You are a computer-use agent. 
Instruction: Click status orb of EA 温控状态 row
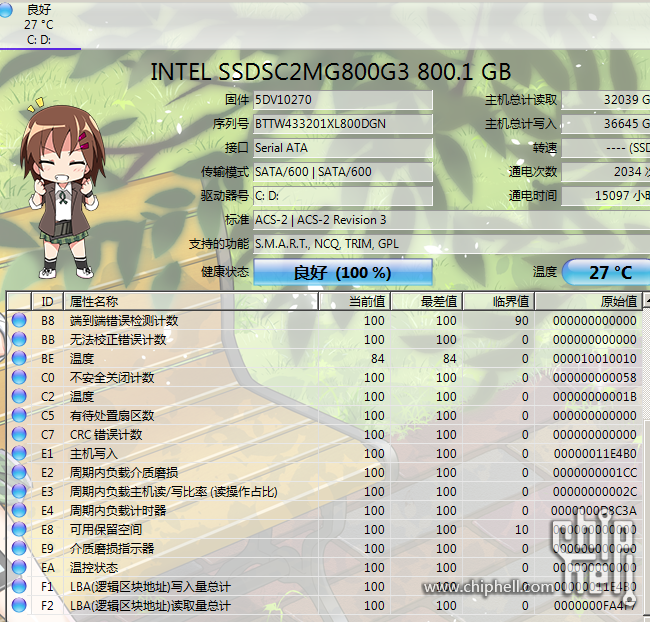[19, 568]
